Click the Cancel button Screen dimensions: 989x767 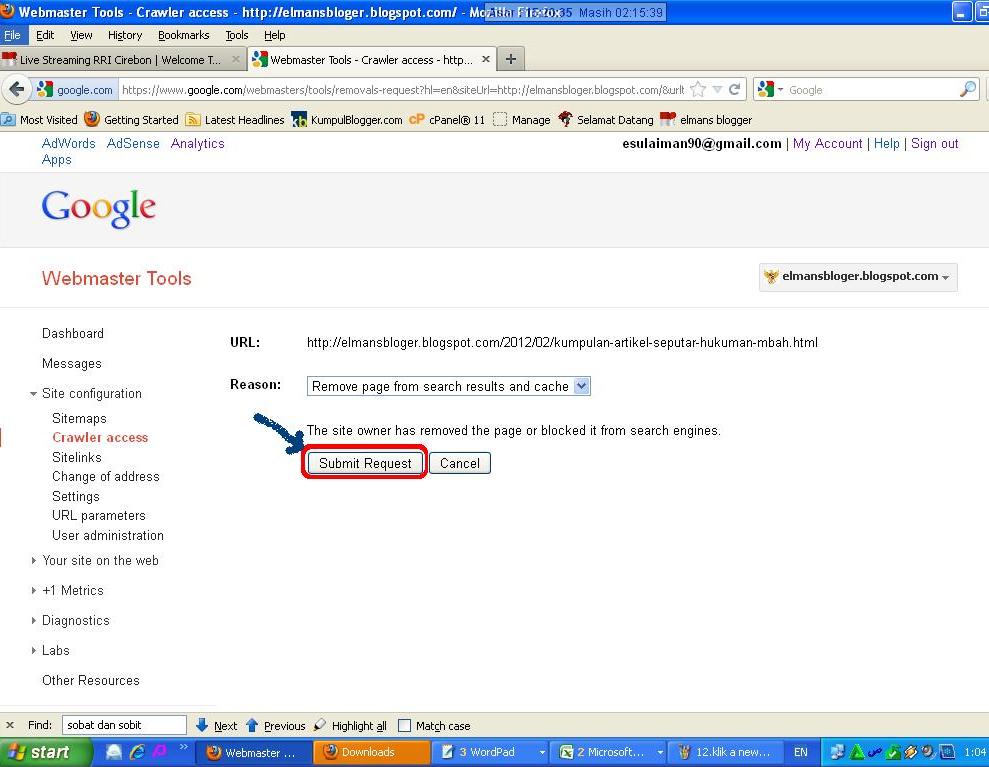pos(460,463)
